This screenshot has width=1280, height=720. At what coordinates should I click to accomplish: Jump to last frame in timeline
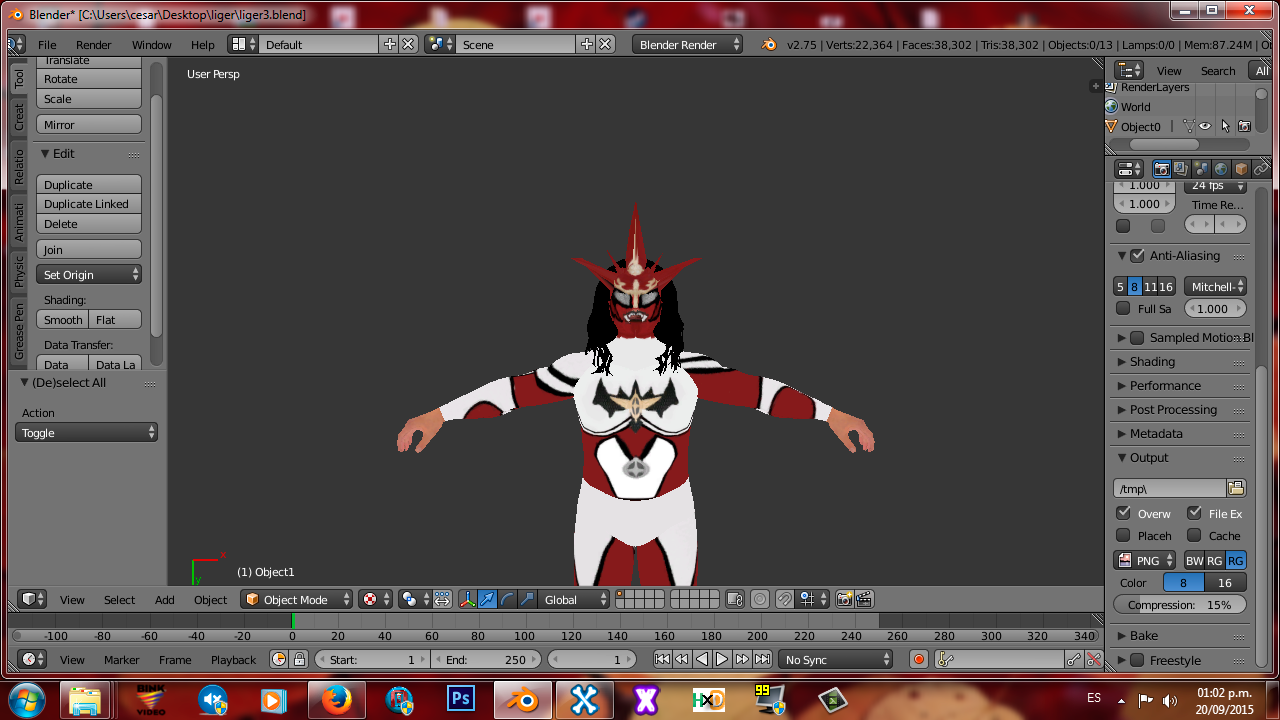(763, 659)
